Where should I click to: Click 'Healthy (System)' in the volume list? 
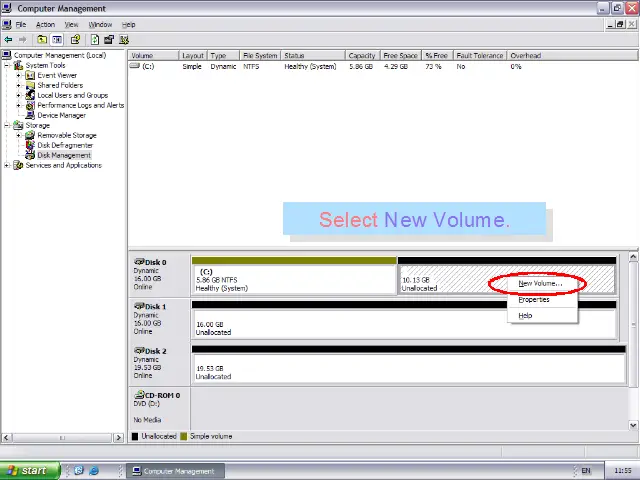click(310, 66)
